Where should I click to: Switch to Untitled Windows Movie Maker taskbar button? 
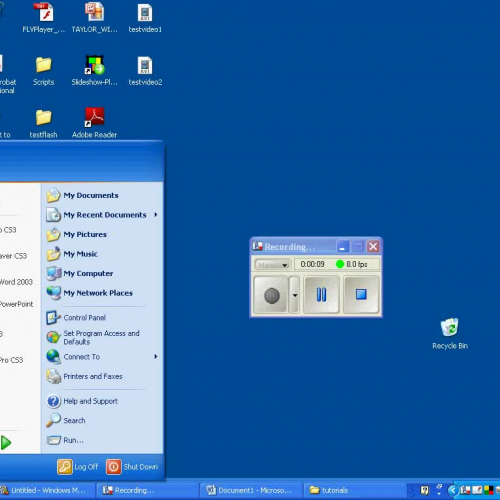(47, 490)
